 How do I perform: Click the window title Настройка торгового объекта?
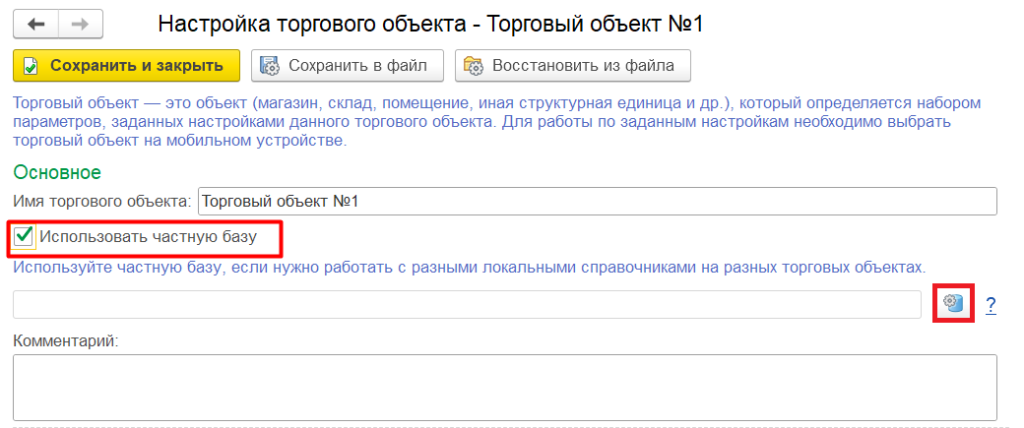(430, 24)
